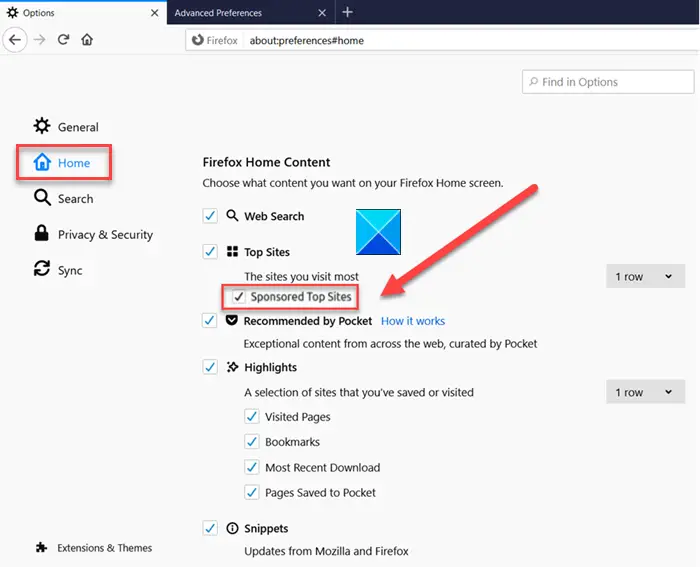Viewport: 700px width, 567px height.
Task: Click the General gear icon
Action: (x=42, y=126)
